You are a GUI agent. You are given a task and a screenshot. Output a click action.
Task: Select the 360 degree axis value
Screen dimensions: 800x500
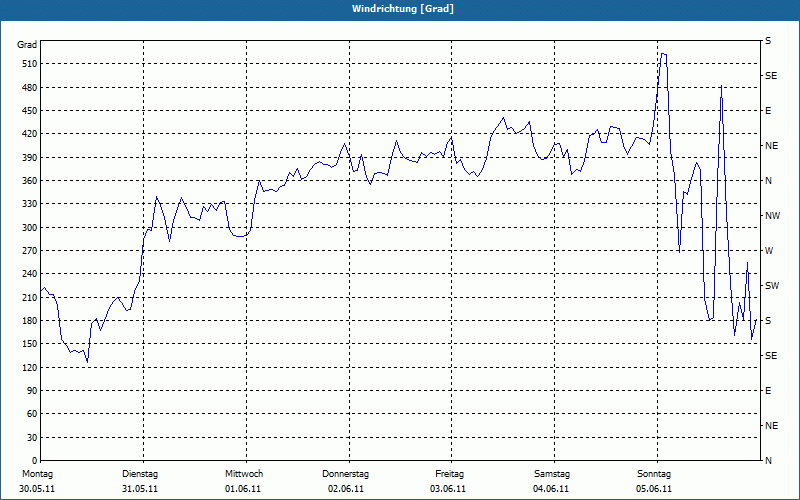click(x=29, y=181)
